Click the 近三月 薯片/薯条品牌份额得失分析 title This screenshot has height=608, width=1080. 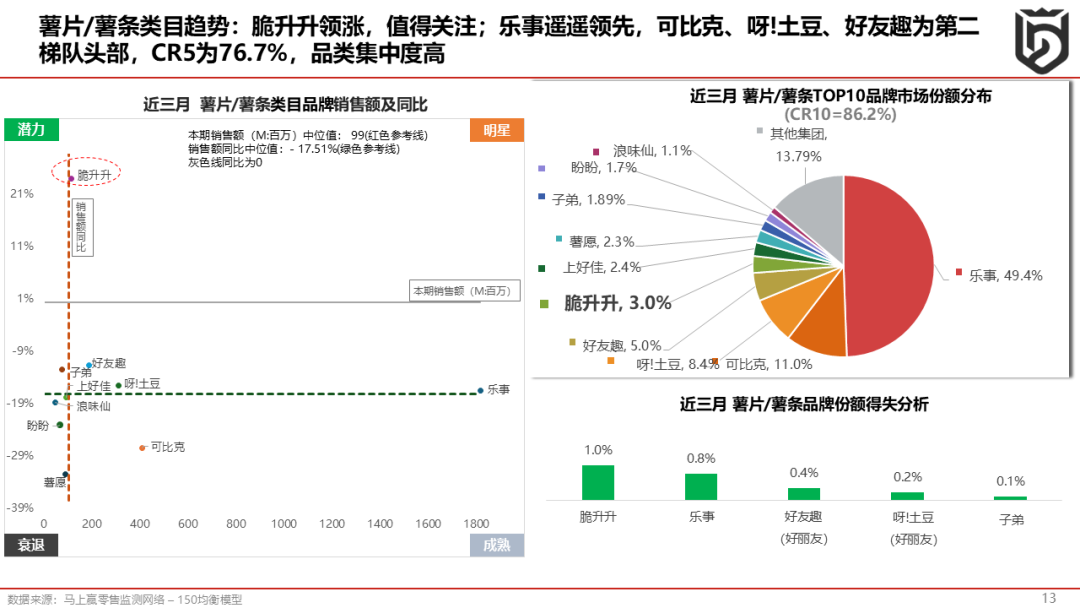tap(804, 404)
